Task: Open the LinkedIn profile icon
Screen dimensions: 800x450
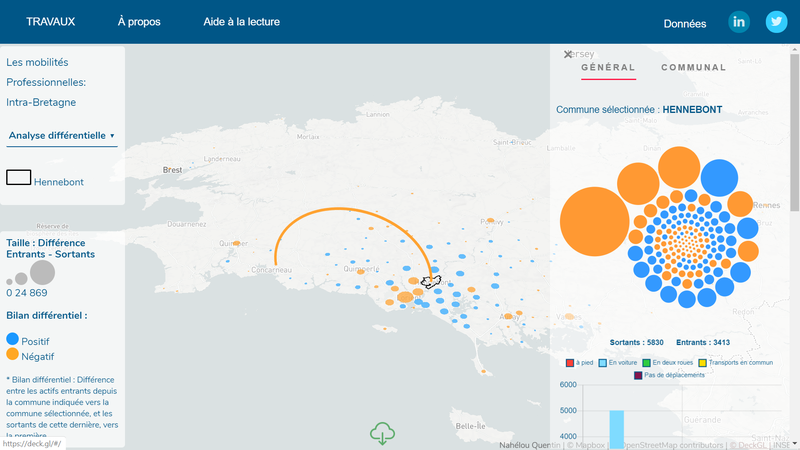Action: click(739, 22)
